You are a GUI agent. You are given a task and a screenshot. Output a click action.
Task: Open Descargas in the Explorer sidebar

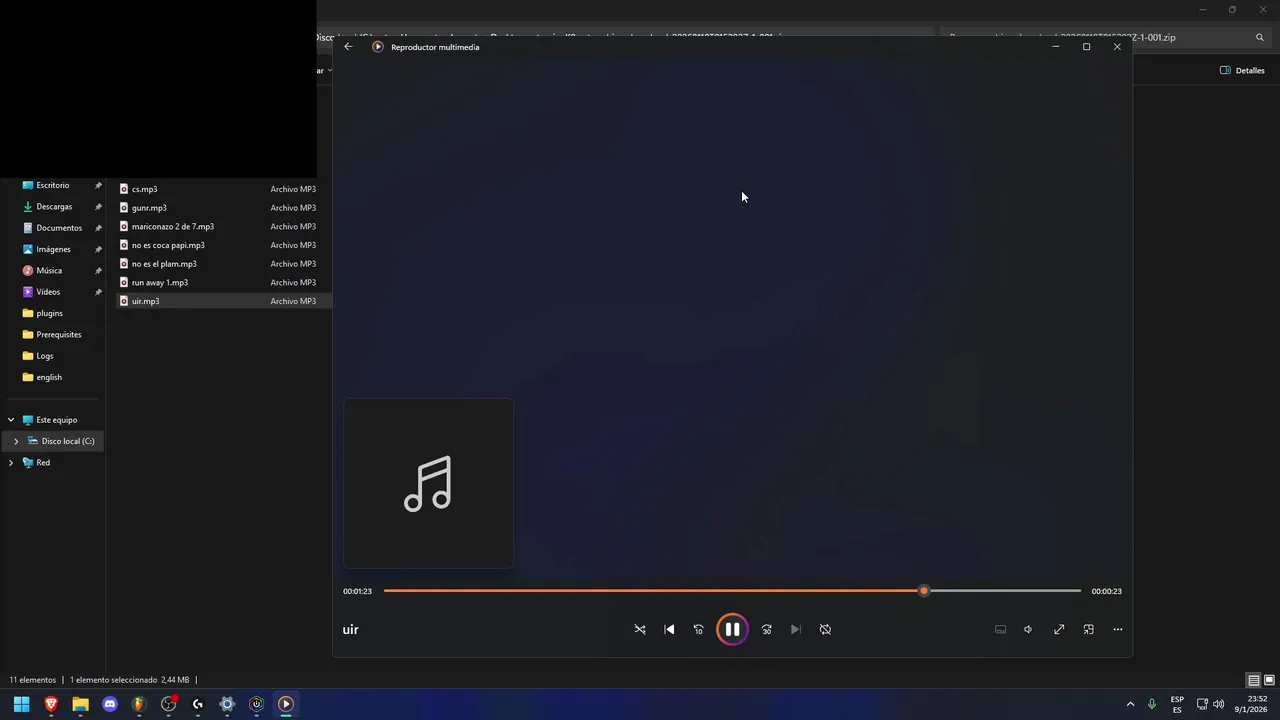coord(53,207)
